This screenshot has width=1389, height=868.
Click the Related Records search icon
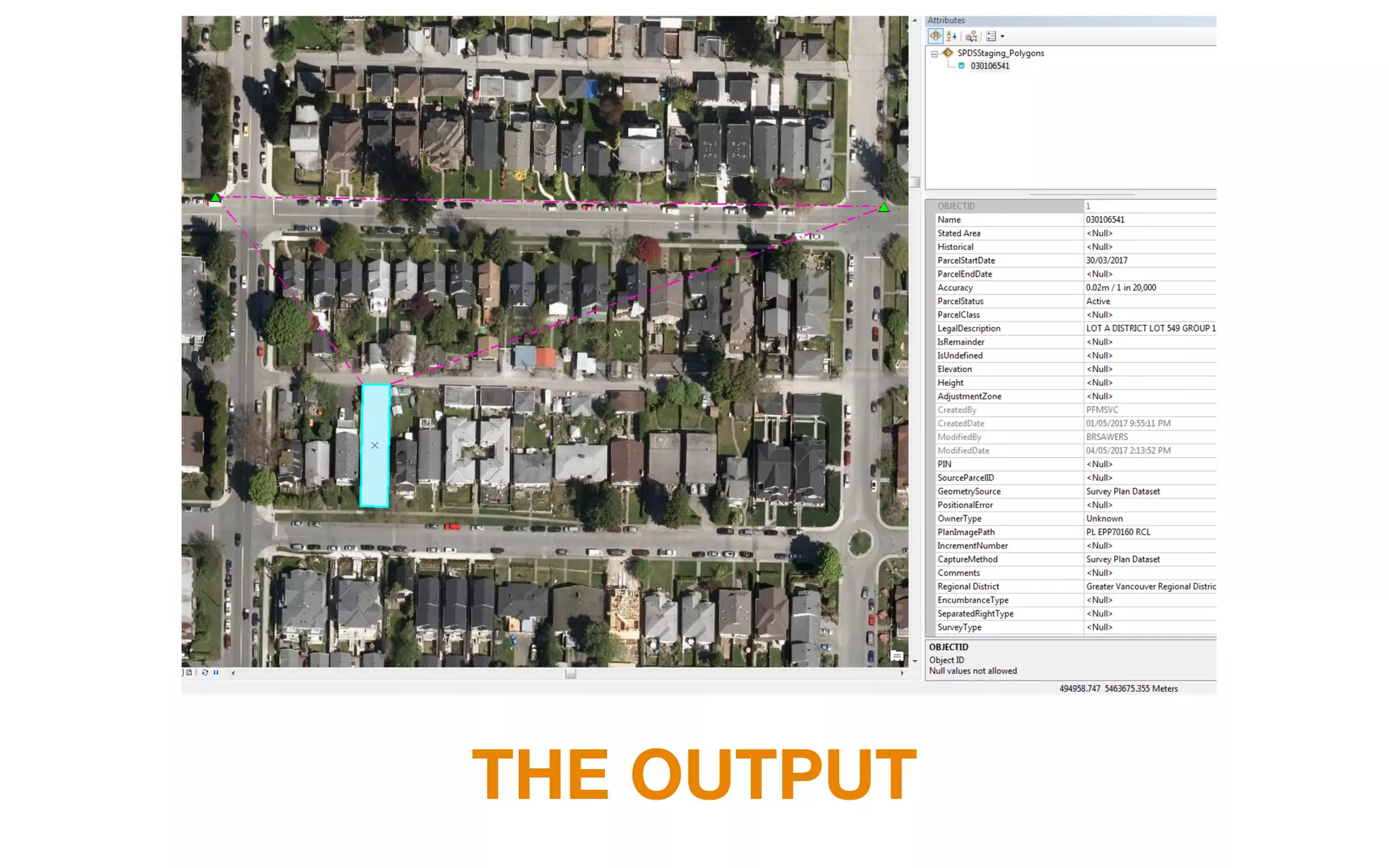pyautogui.click(x=971, y=36)
